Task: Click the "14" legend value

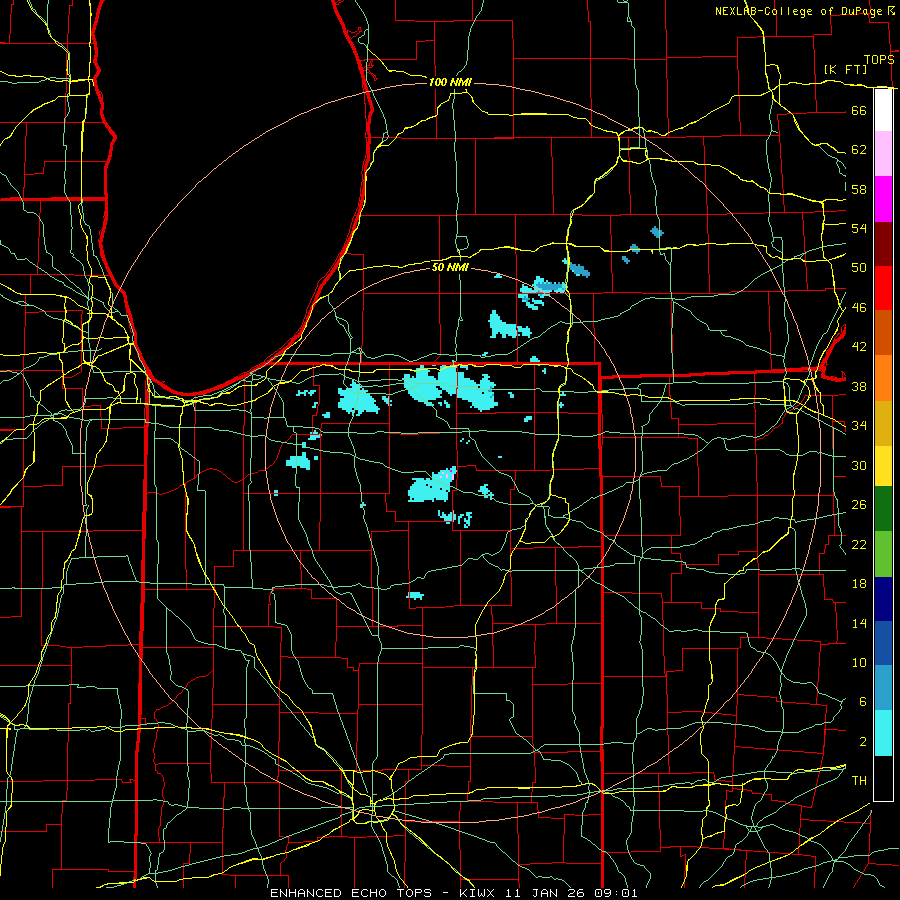Action: tap(859, 623)
